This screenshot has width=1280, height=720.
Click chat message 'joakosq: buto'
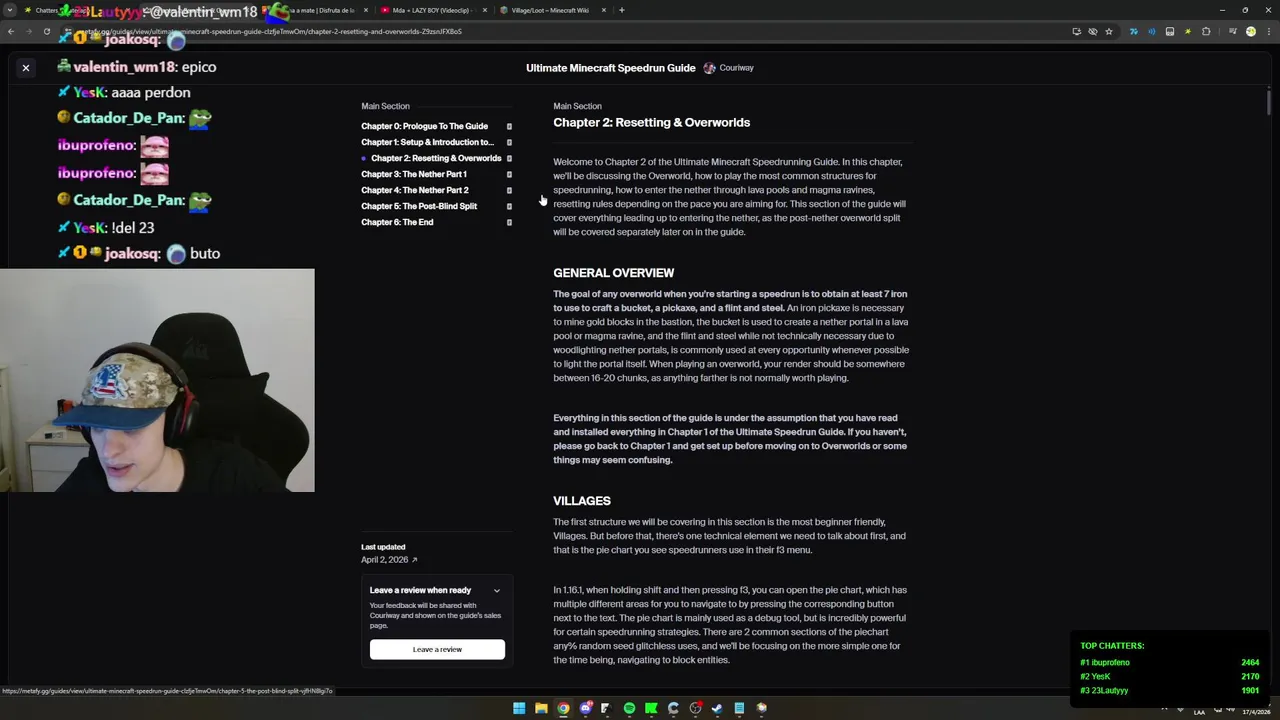coord(139,254)
